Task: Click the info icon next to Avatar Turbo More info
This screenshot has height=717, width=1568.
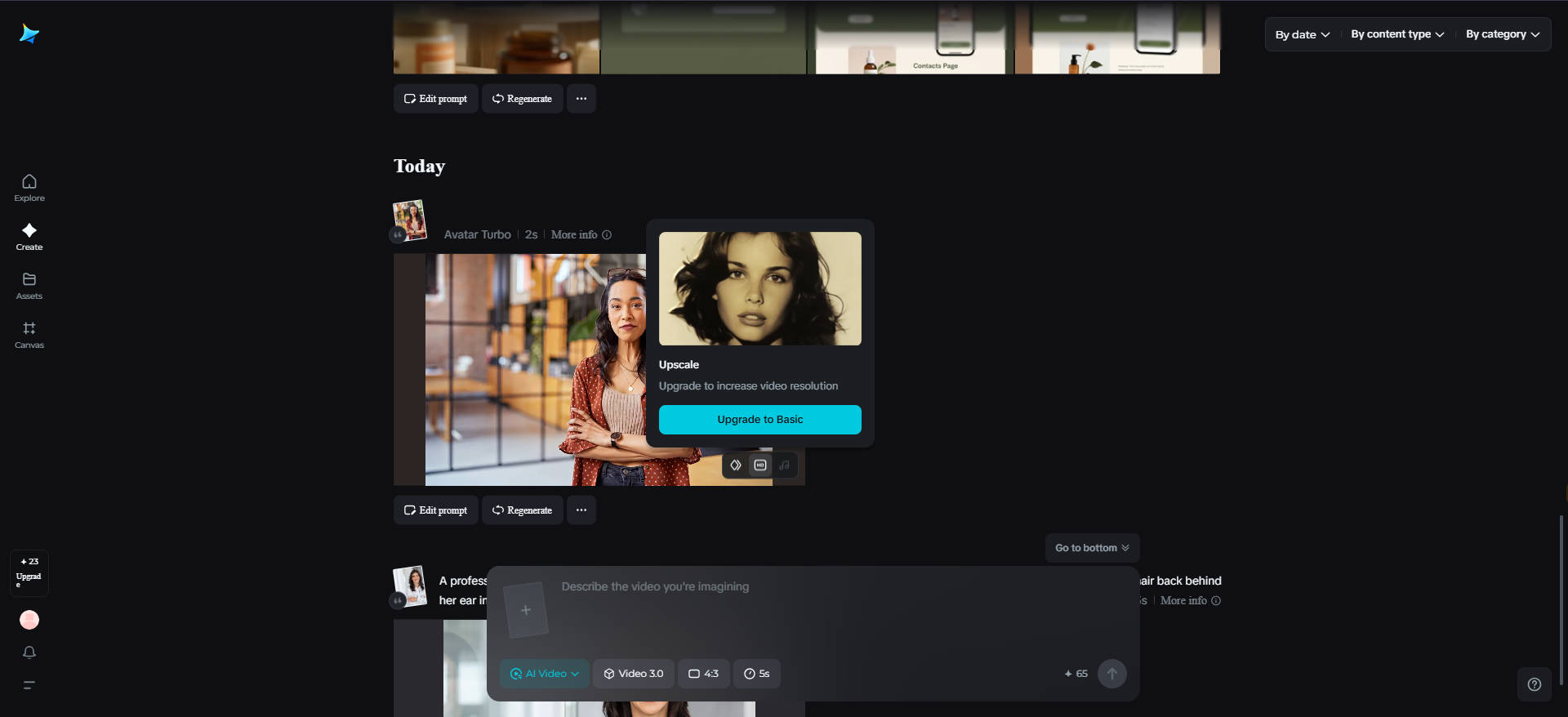Action: point(607,235)
